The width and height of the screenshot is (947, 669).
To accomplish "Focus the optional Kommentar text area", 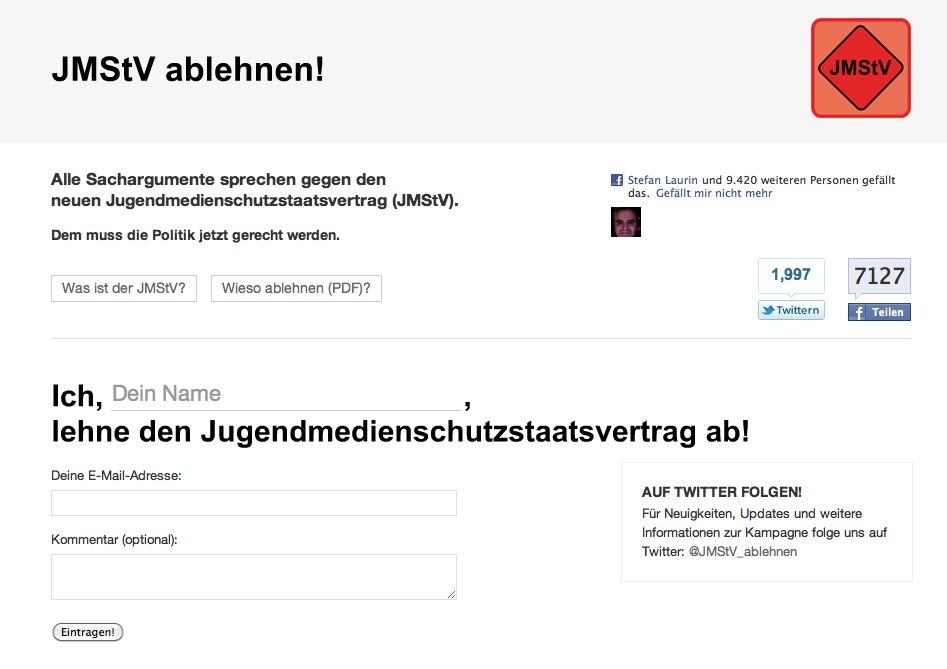I will pos(254,577).
